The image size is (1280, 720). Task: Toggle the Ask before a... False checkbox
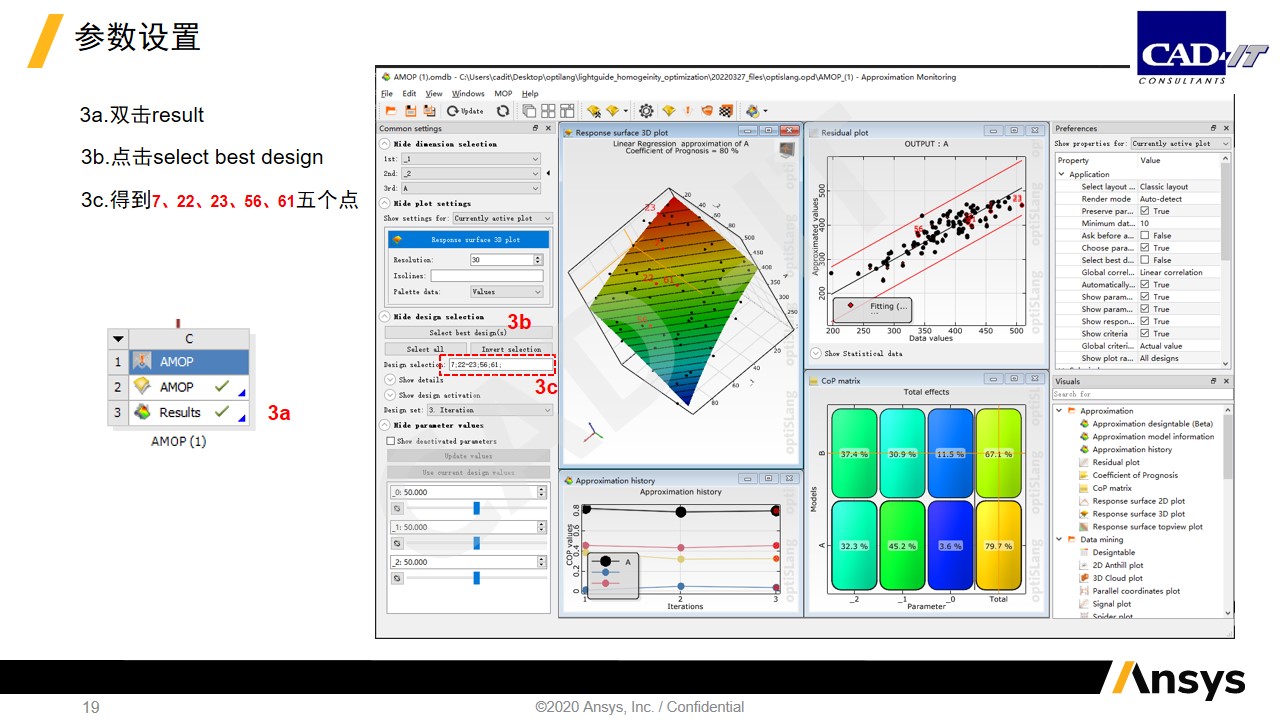tap(1146, 236)
